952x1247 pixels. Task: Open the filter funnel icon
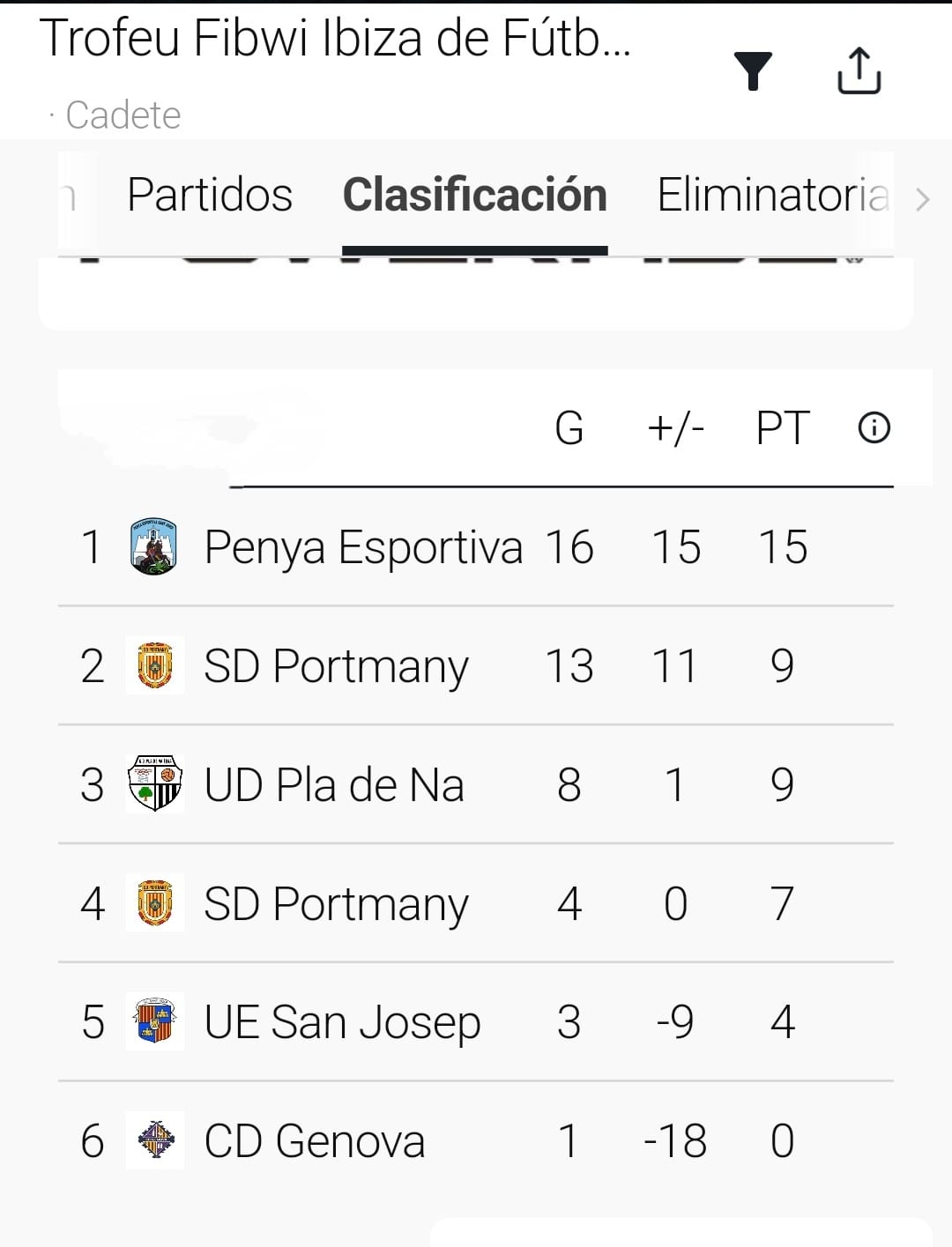pyautogui.click(x=753, y=71)
